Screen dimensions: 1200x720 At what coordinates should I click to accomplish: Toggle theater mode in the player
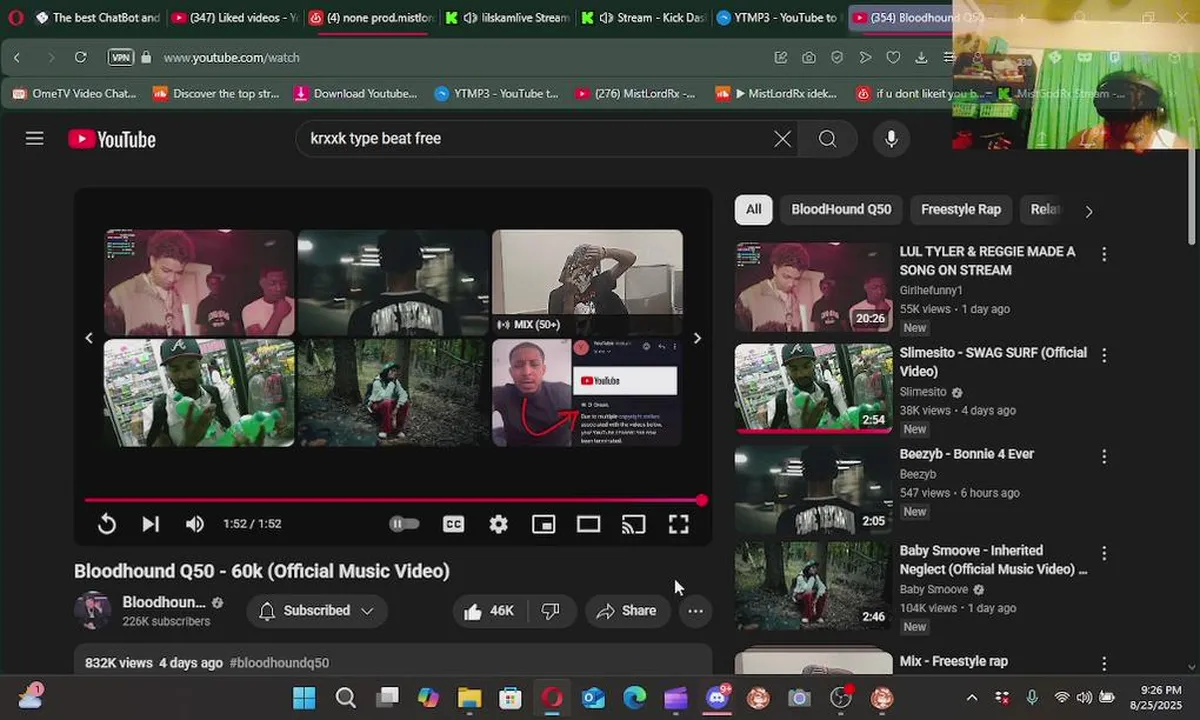[588, 523]
